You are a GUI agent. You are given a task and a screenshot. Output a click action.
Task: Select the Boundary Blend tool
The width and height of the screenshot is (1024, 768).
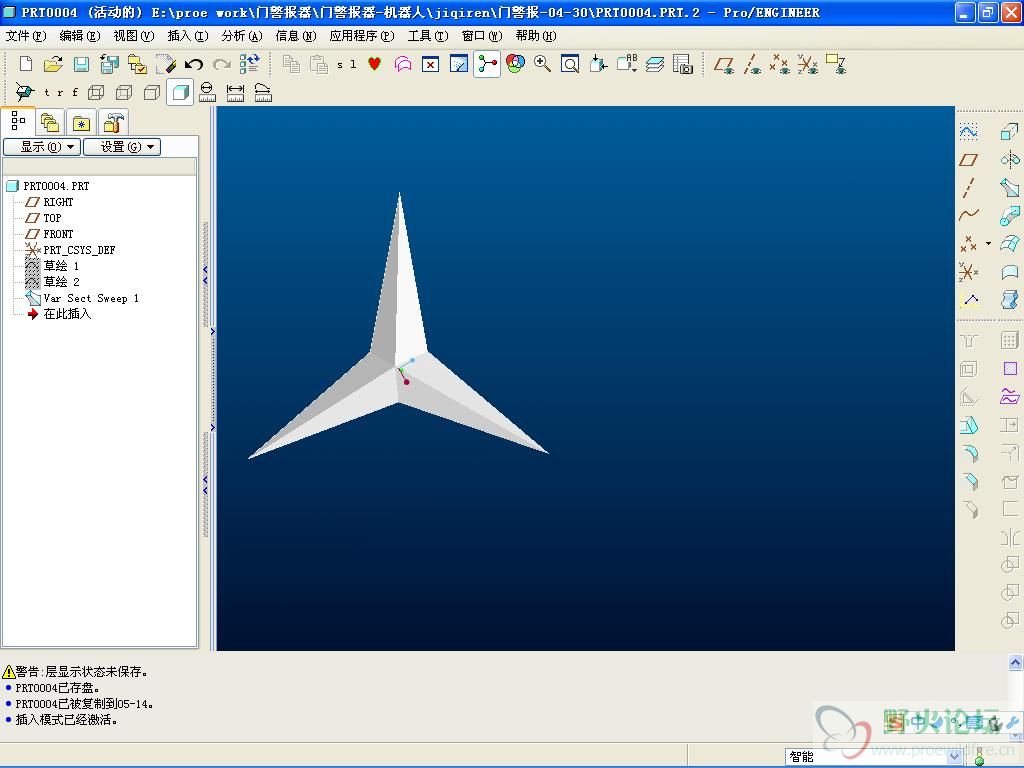1010,244
